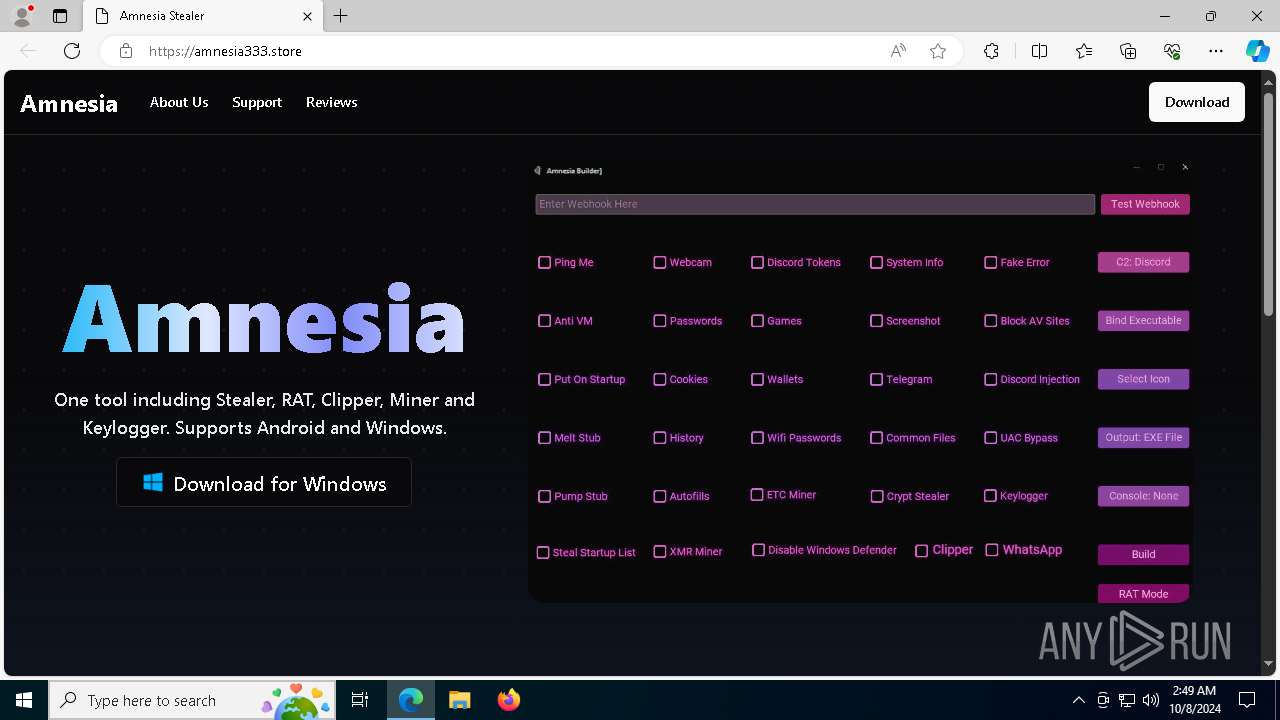
Task: Refresh the current page
Action: point(72,51)
